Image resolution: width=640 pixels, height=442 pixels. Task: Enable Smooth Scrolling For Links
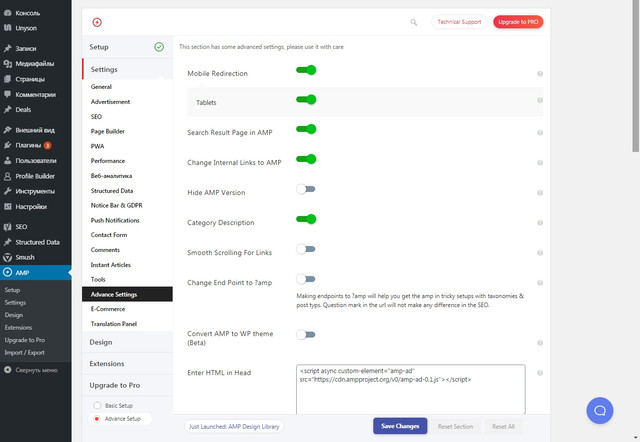click(x=306, y=249)
